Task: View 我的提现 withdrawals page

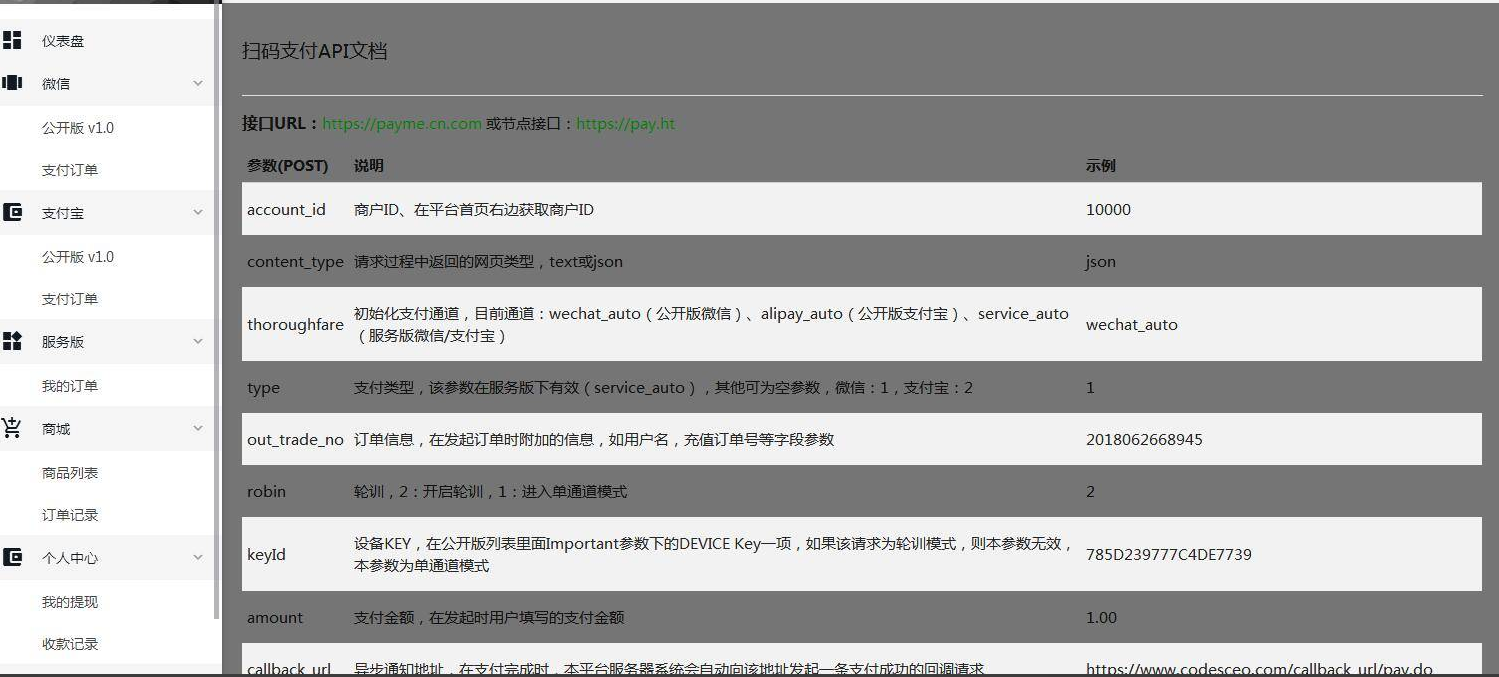Action: 70,602
